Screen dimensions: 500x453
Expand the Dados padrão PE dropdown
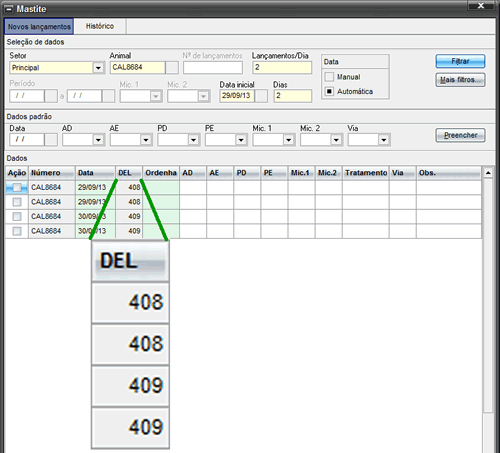pos(241,140)
